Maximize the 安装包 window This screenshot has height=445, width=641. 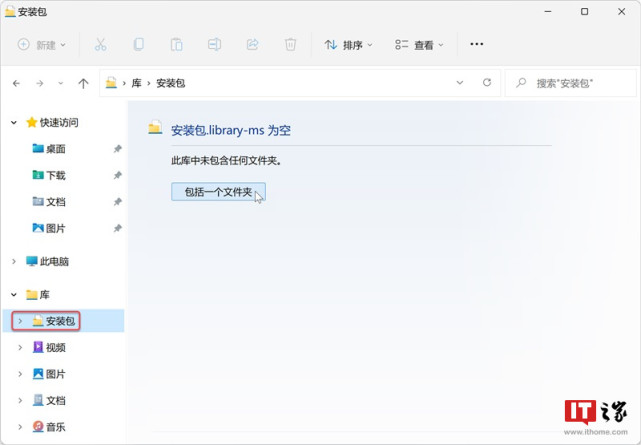coord(585,11)
